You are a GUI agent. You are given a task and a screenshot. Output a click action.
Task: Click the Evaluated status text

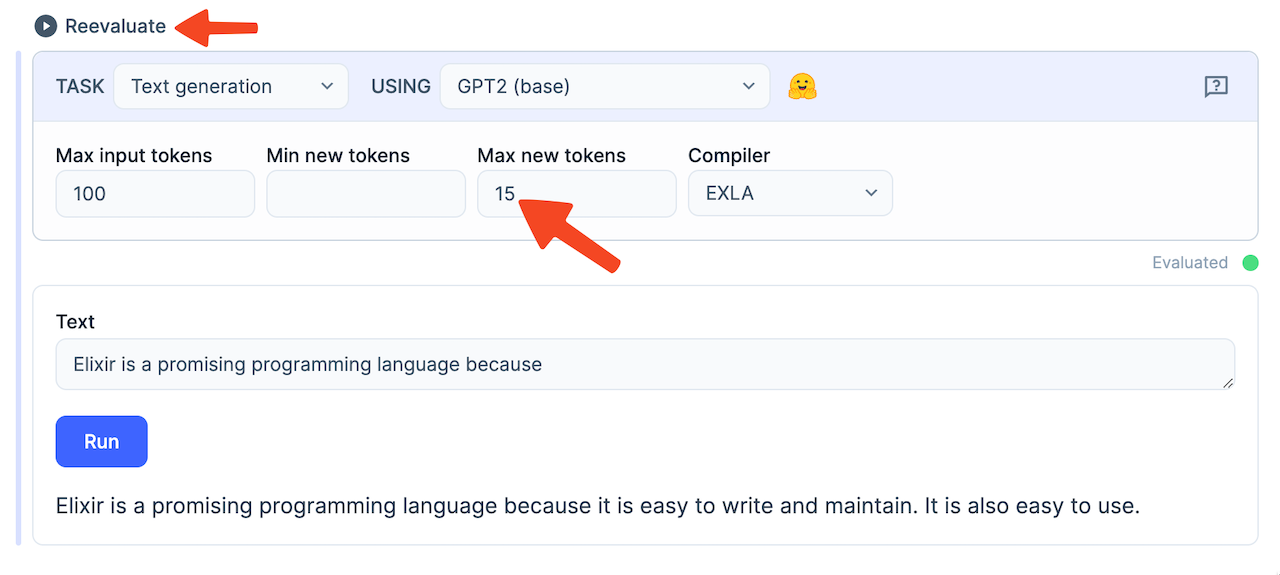(1189, 263)
